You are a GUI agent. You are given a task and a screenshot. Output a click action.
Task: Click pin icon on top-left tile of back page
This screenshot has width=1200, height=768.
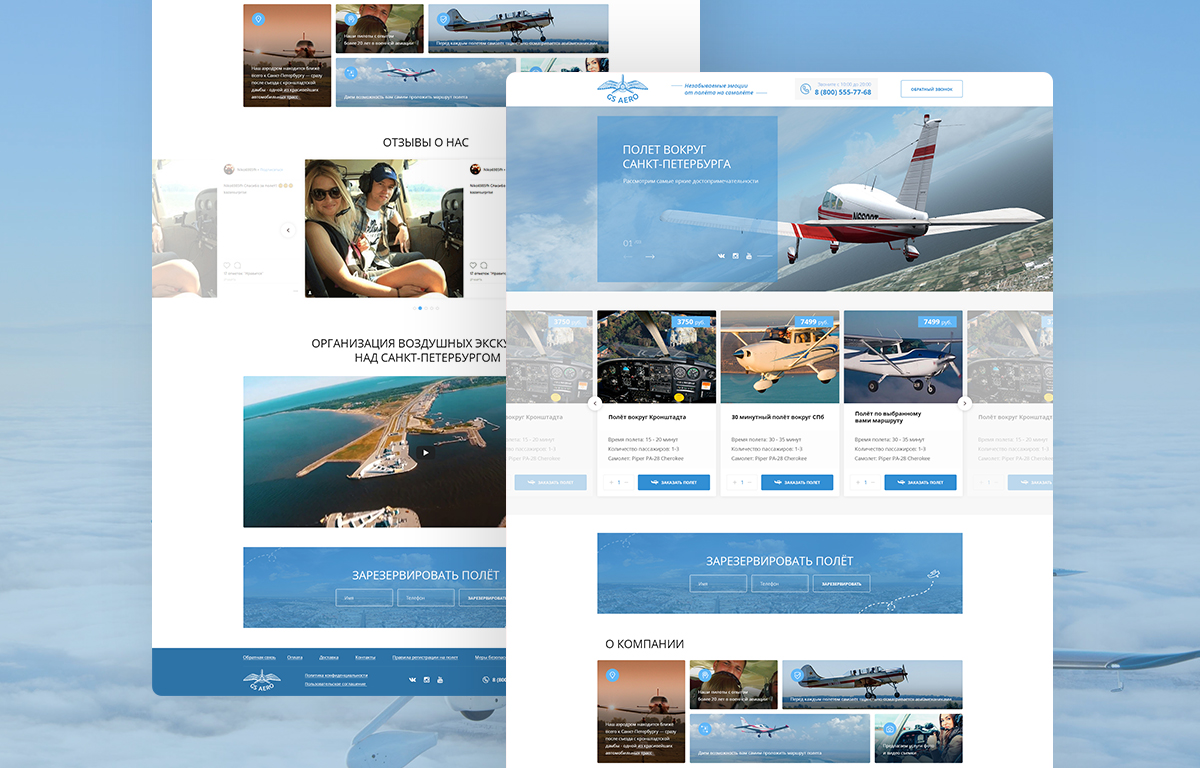tap(258, 19)
